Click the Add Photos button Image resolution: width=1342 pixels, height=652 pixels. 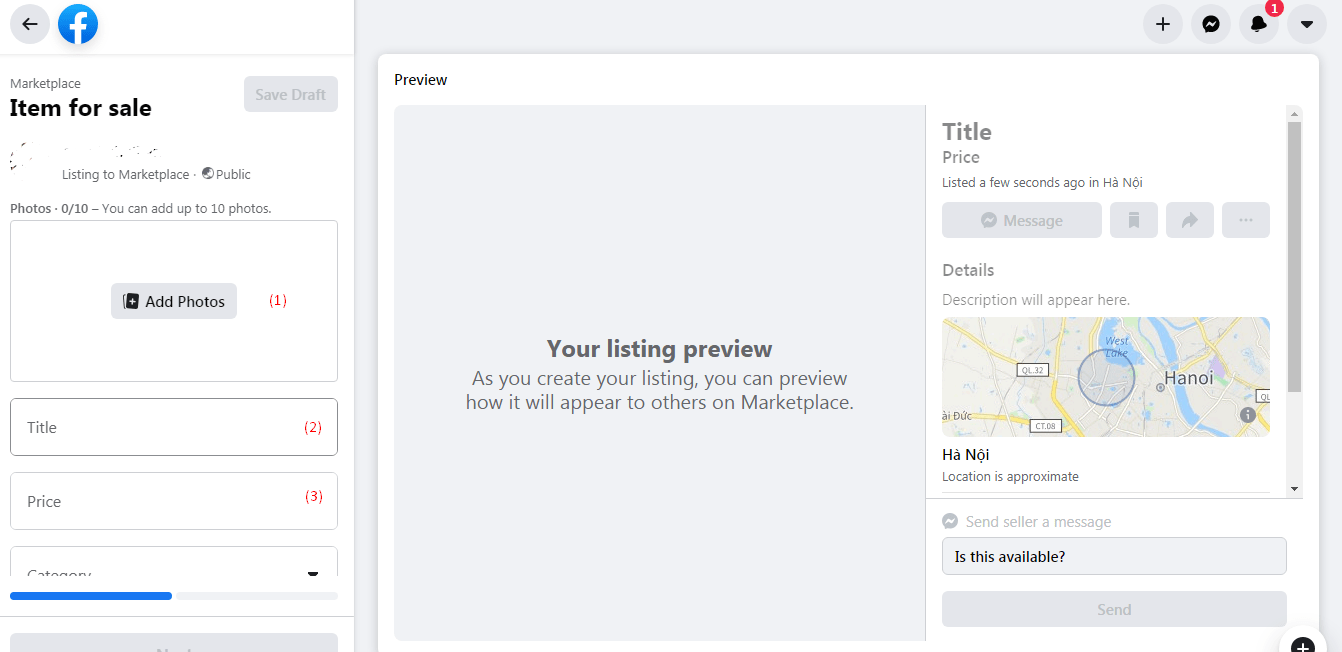(x=174, y=301)
